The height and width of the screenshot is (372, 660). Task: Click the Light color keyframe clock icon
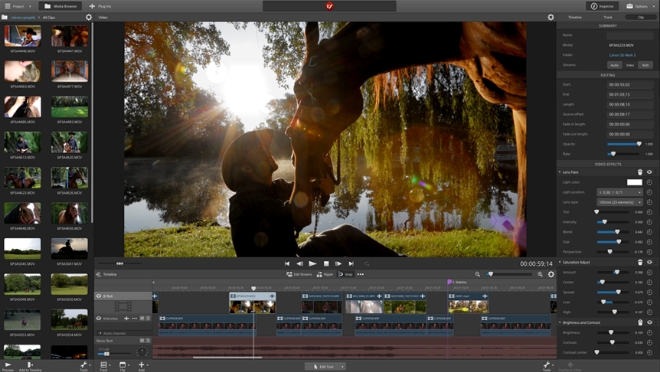(649, 182)
